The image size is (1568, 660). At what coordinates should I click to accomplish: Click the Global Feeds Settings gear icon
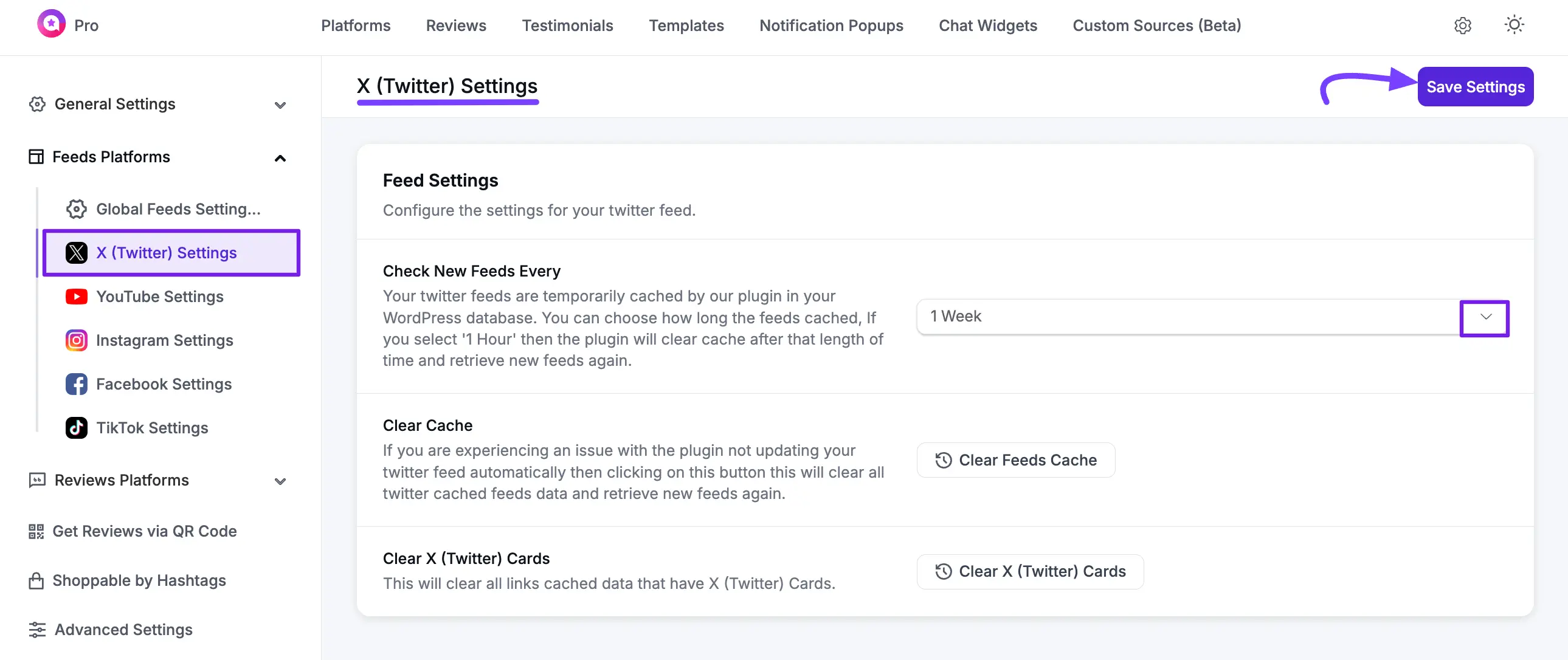76,208
